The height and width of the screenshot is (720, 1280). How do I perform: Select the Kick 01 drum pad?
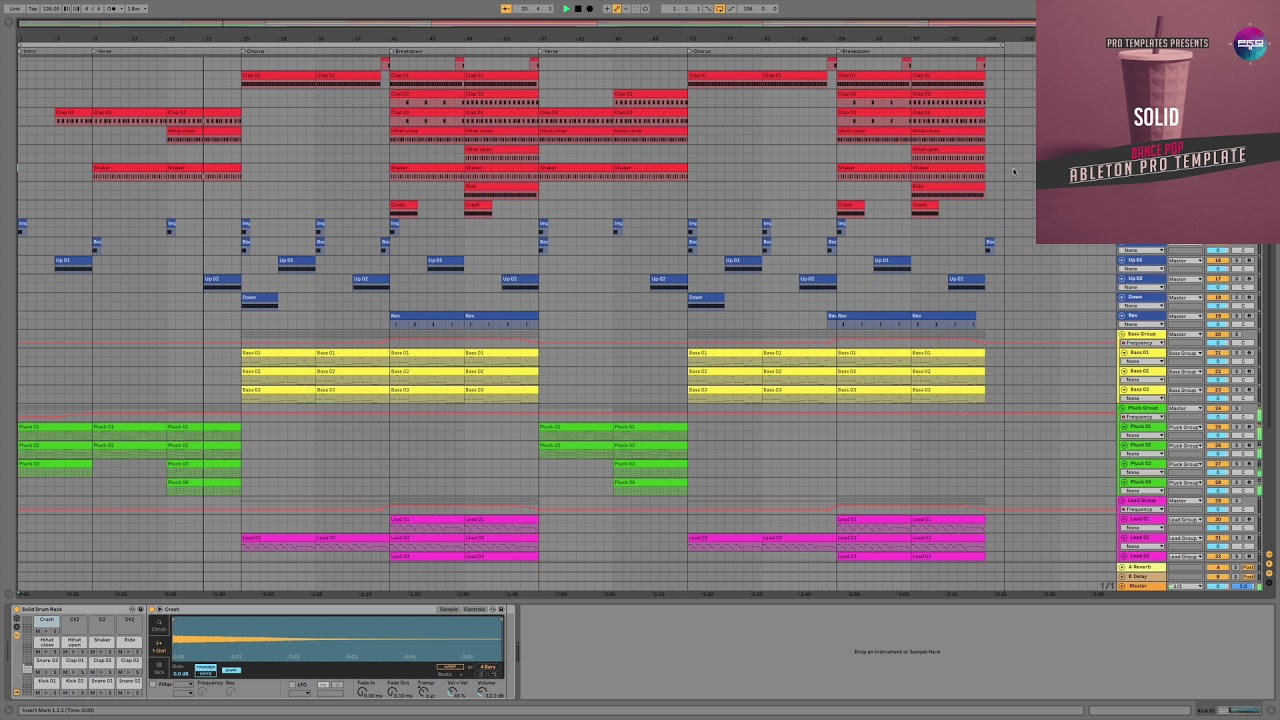(x=47, y=681)
